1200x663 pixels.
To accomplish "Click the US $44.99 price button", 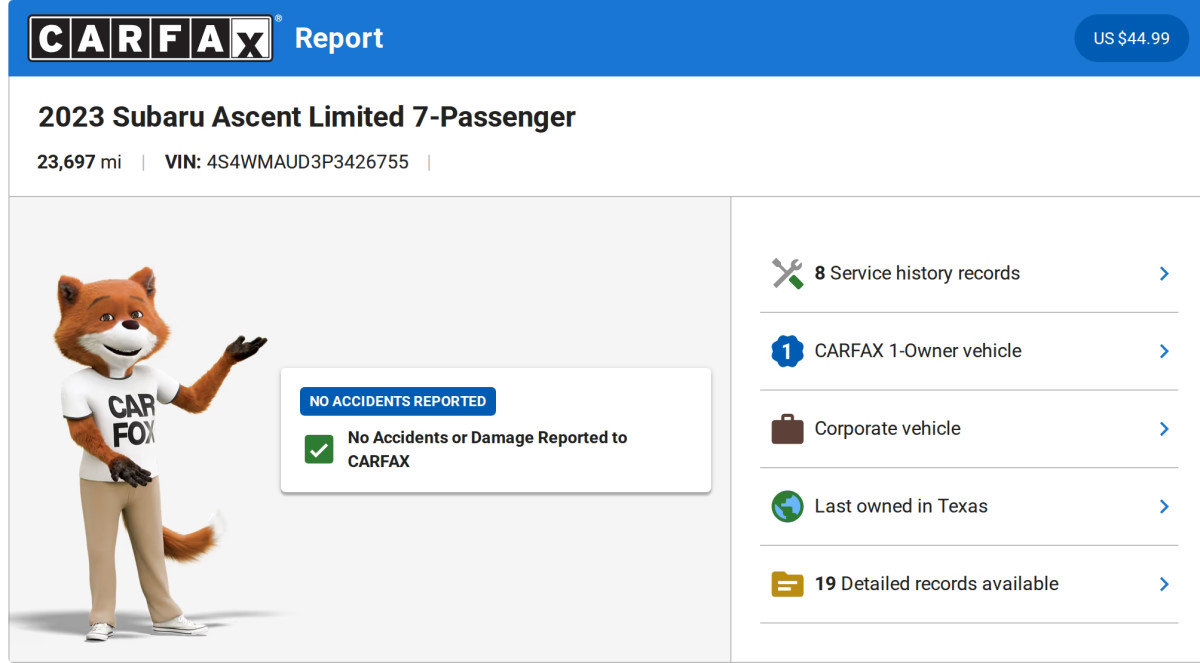I will pos(1131,38).
